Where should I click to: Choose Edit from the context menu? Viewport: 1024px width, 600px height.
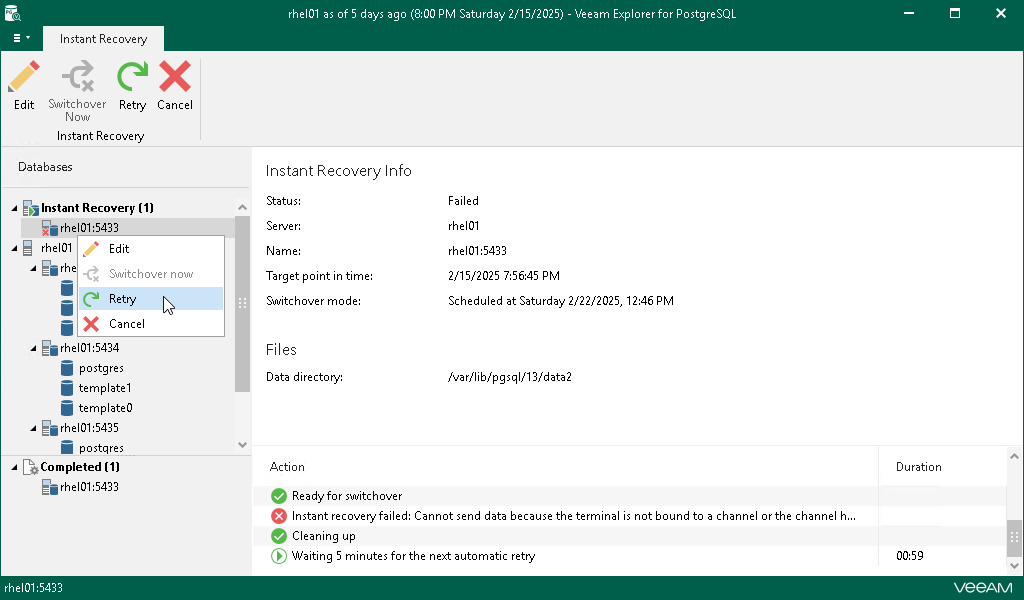coord(151,249)
